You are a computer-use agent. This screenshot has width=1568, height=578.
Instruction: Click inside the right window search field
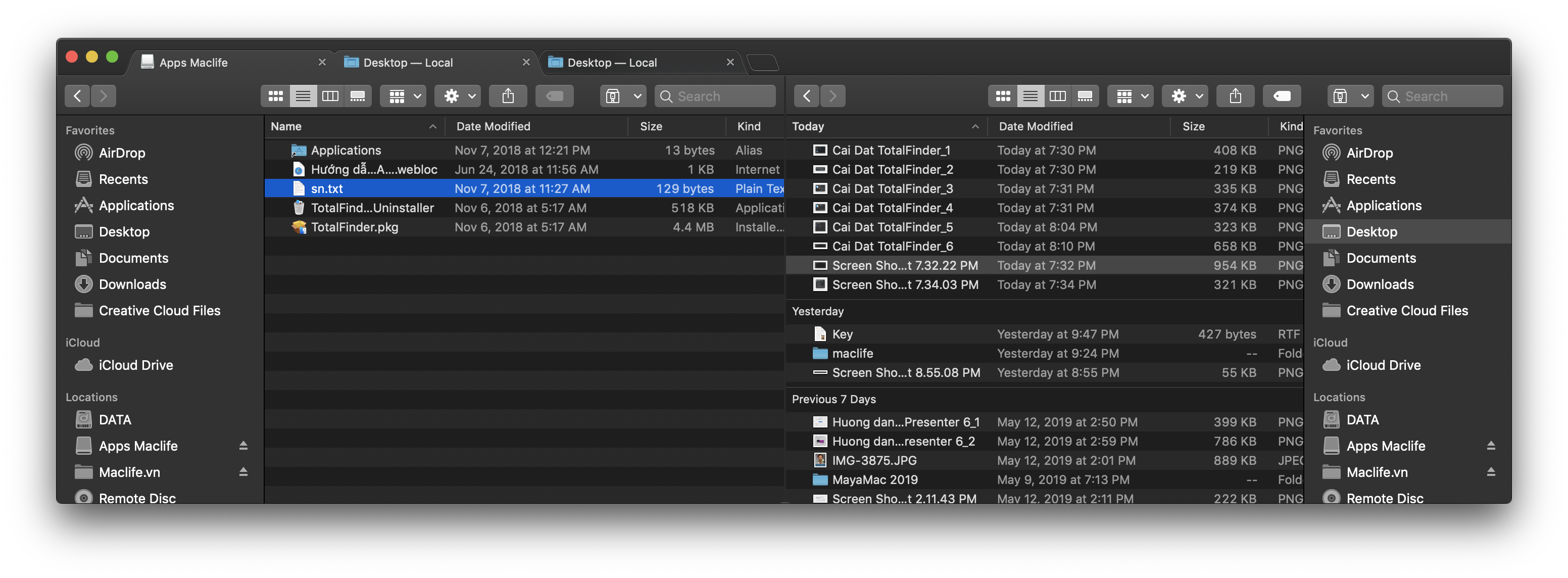click(1443, 95)
